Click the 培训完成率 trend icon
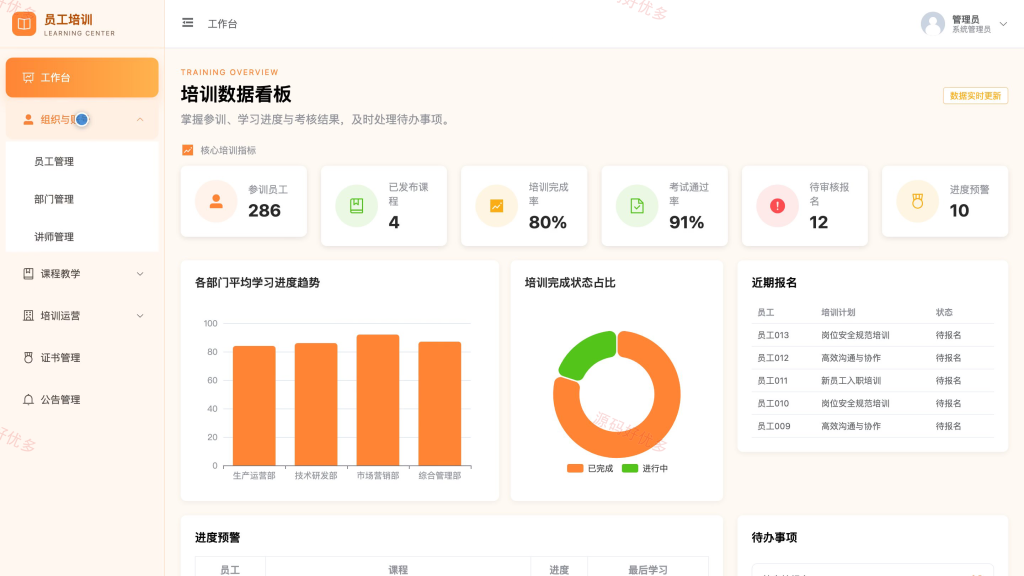The width and height of the screenshot is (1024, 576). [496, 206]
